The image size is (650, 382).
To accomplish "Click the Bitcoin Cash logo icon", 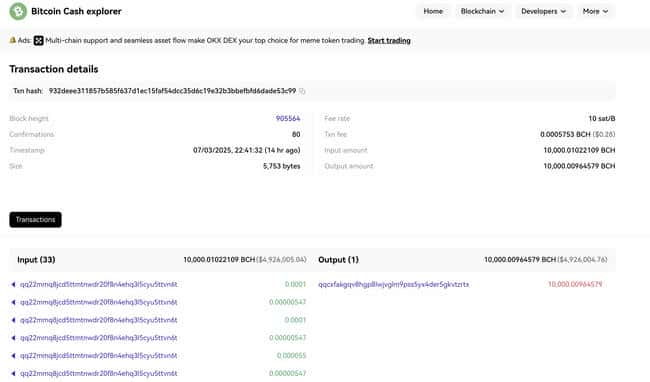I will click(18, 11).
